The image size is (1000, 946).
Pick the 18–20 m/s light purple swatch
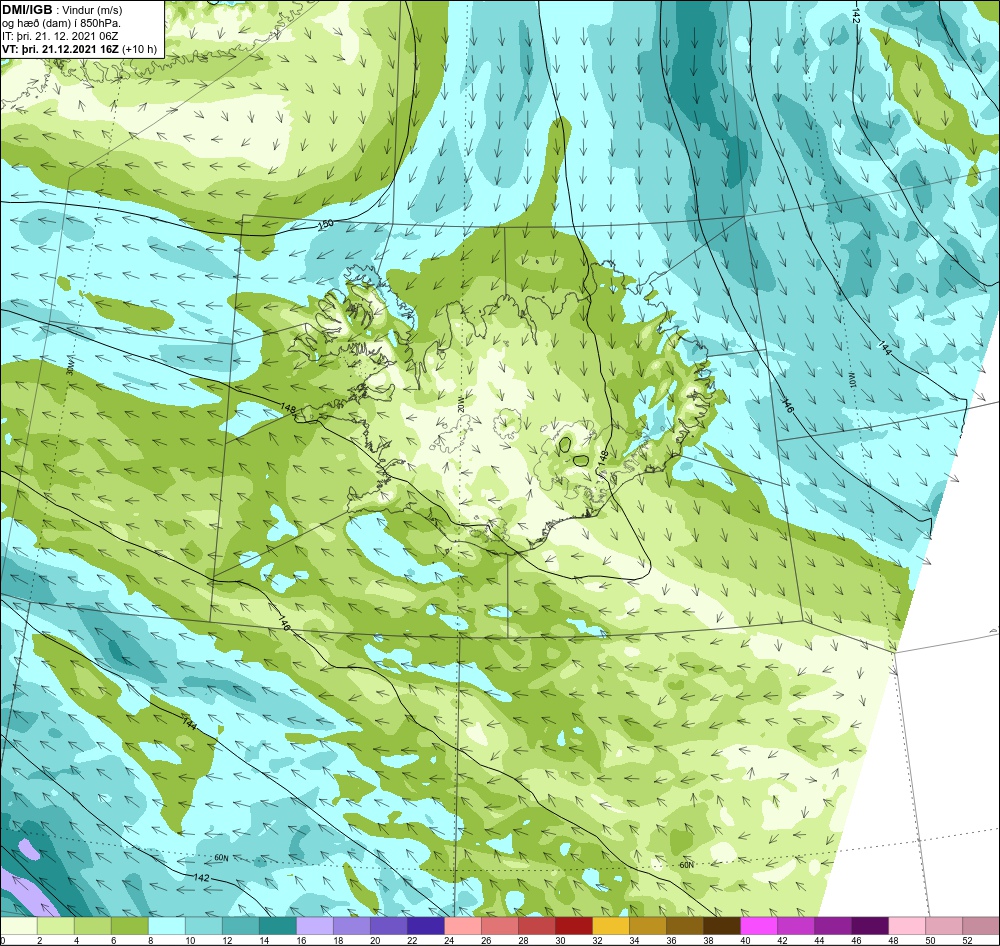click(352, 926)
